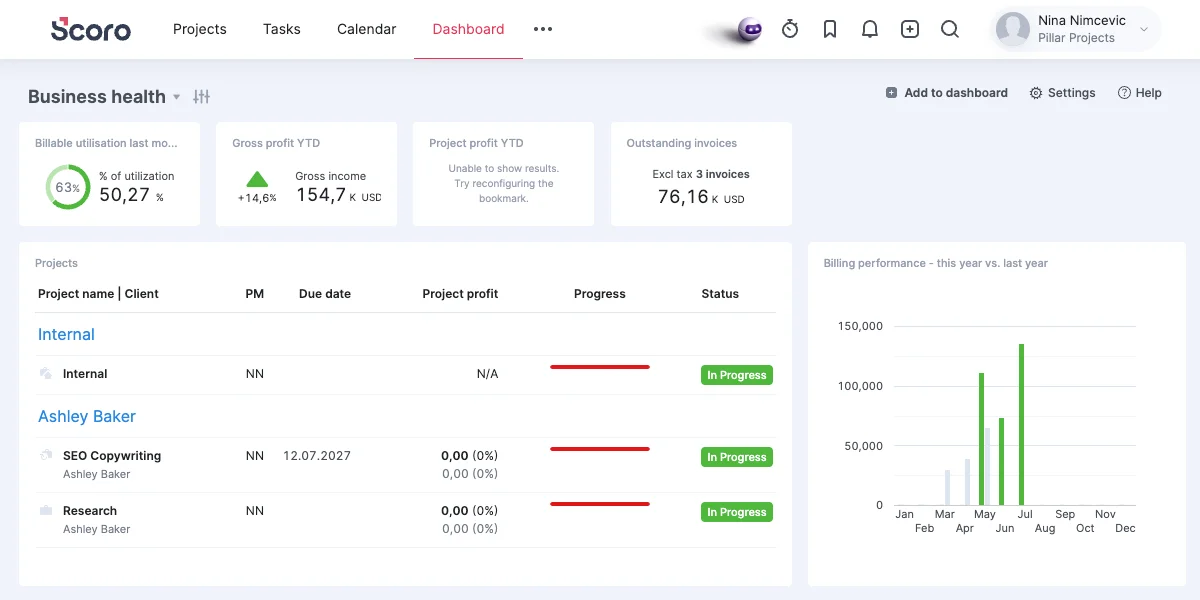Go to the Calendar tab
The height and width of the screenshot is (600, 1200).
366,29
